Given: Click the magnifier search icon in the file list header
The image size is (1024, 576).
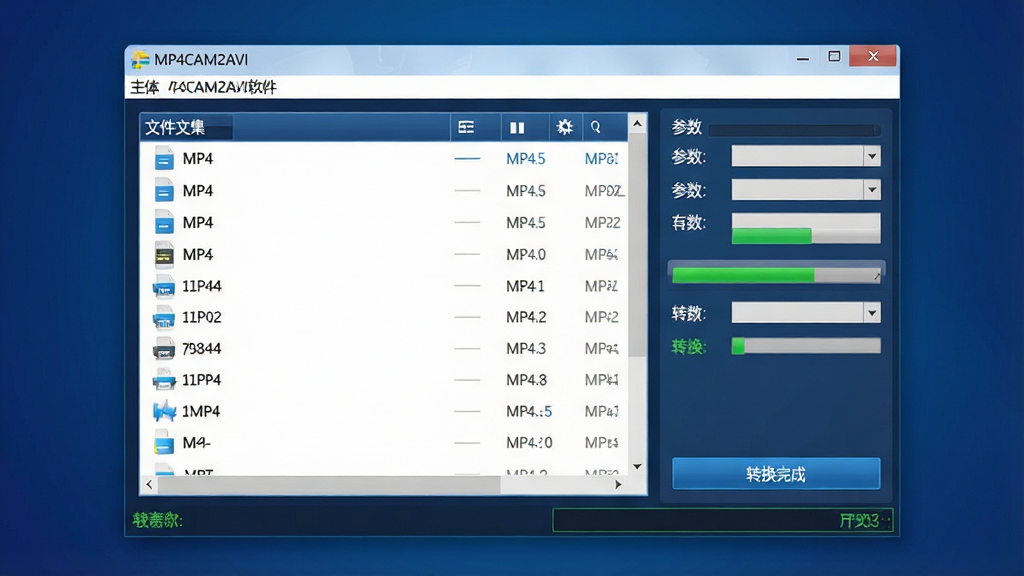Looking at the screenshot, I should (x=596, y=127).
